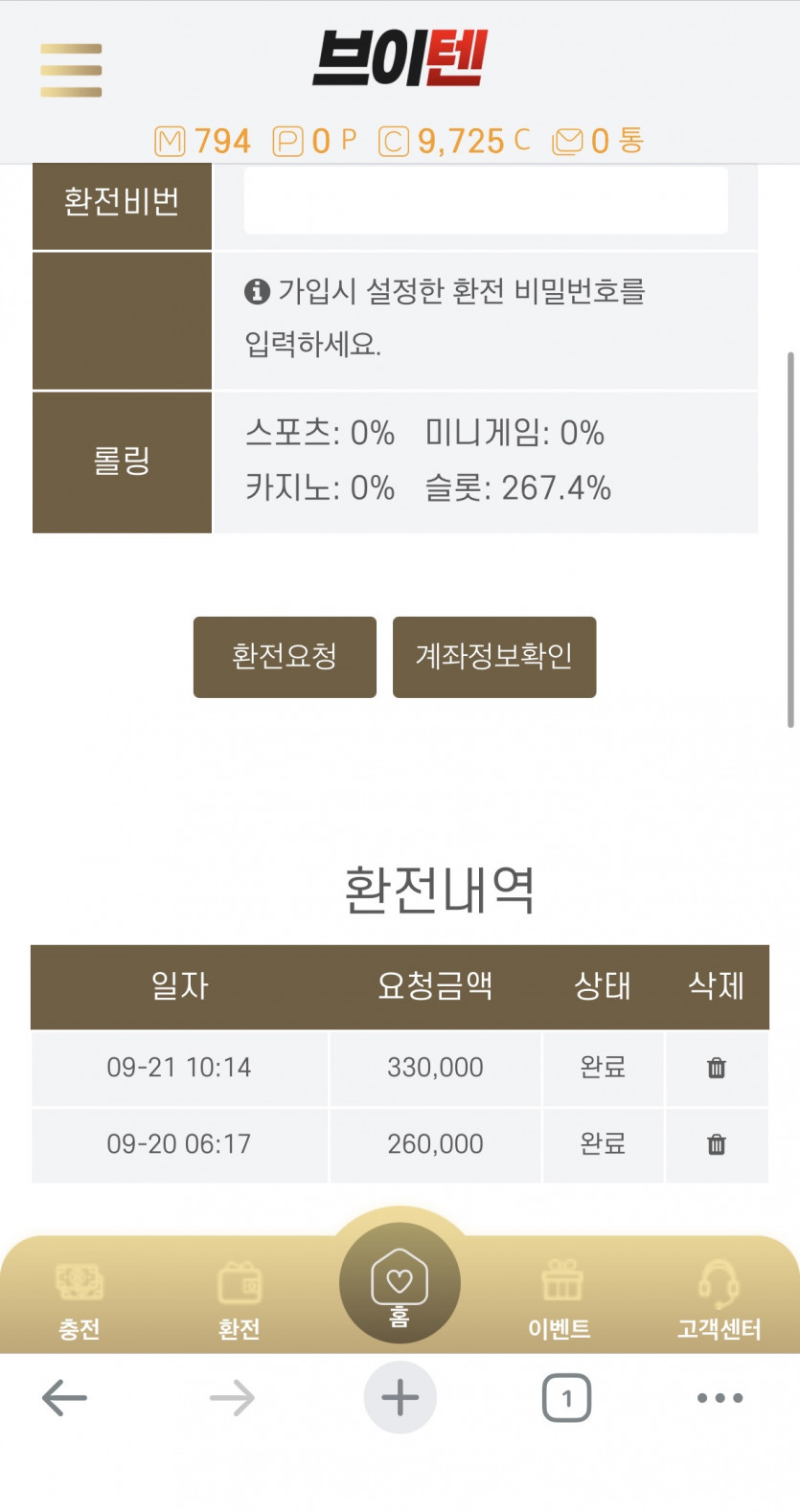Image resolution: width=800 pixels, height=1512 pixels.
Task: Open new tab with plus button
Action: point(400,1398)
